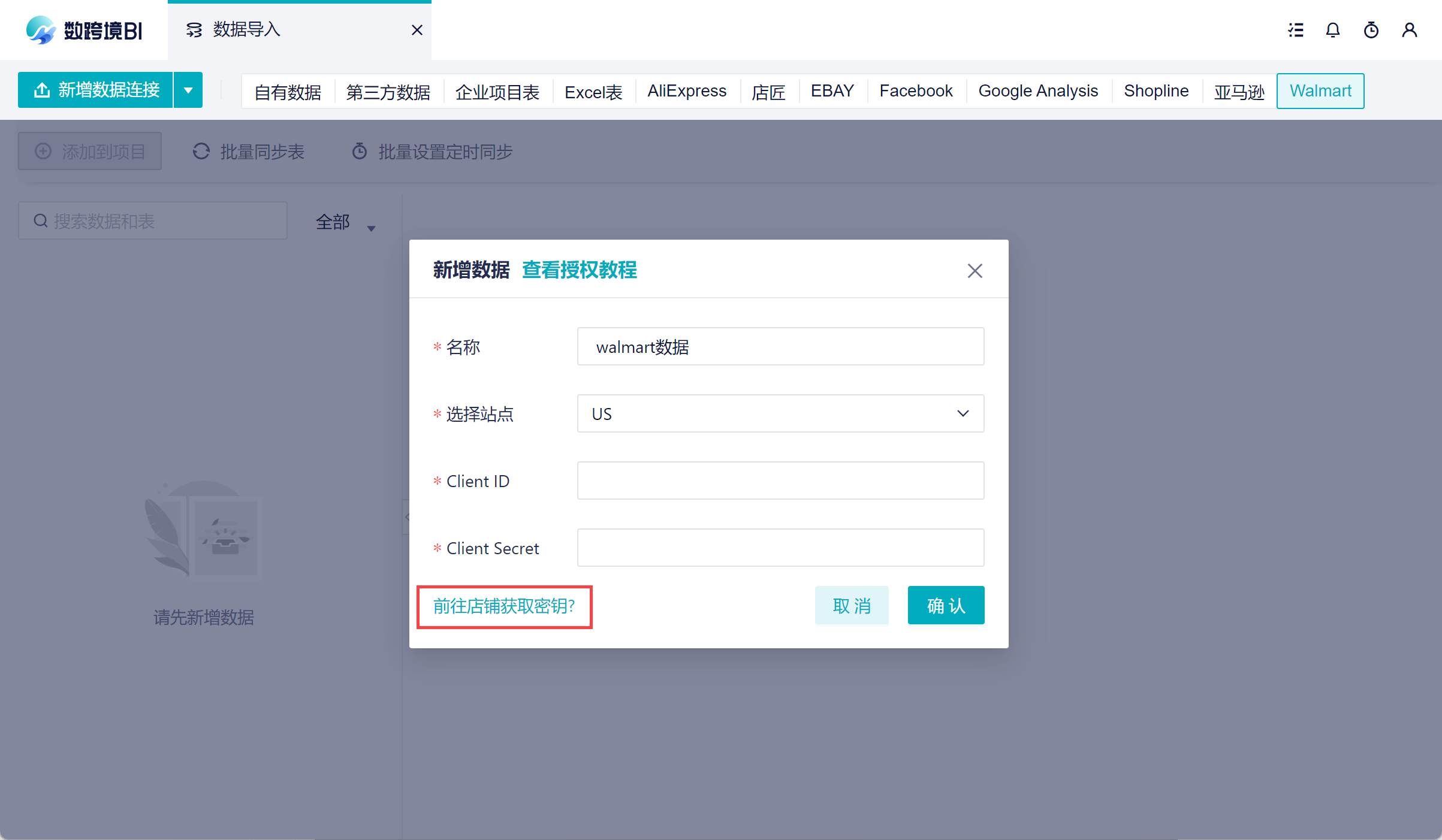Switch to the Facebook tab
This screenshot has width=1442, height=840.
coord(915,91)
